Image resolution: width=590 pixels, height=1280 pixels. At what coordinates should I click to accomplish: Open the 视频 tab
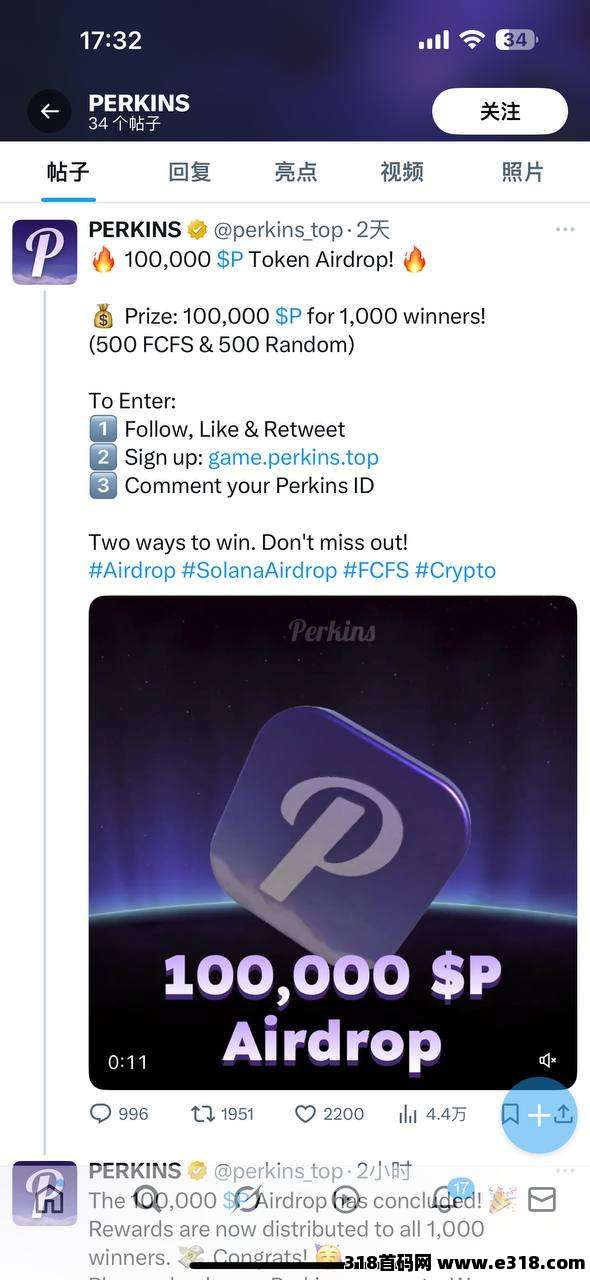coord(402,172)
